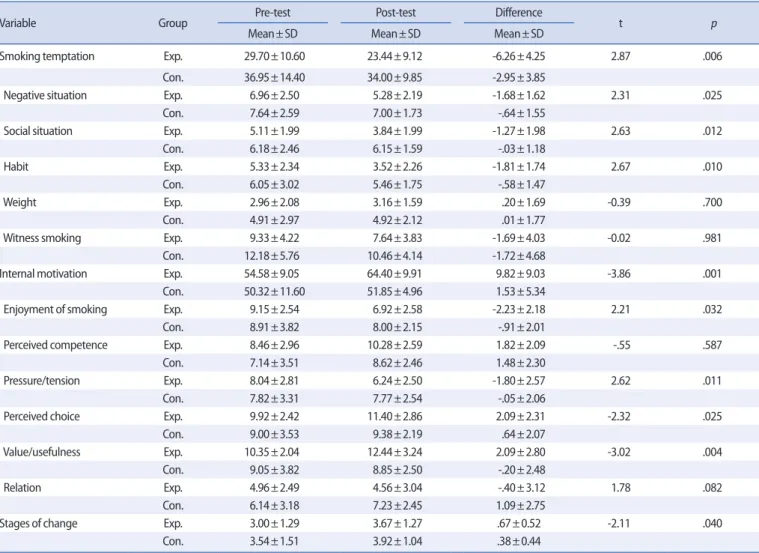This screenshot has height=553, width=759.
Task: Click difference value .38 ± 0.44
Action: pos(519,541)
